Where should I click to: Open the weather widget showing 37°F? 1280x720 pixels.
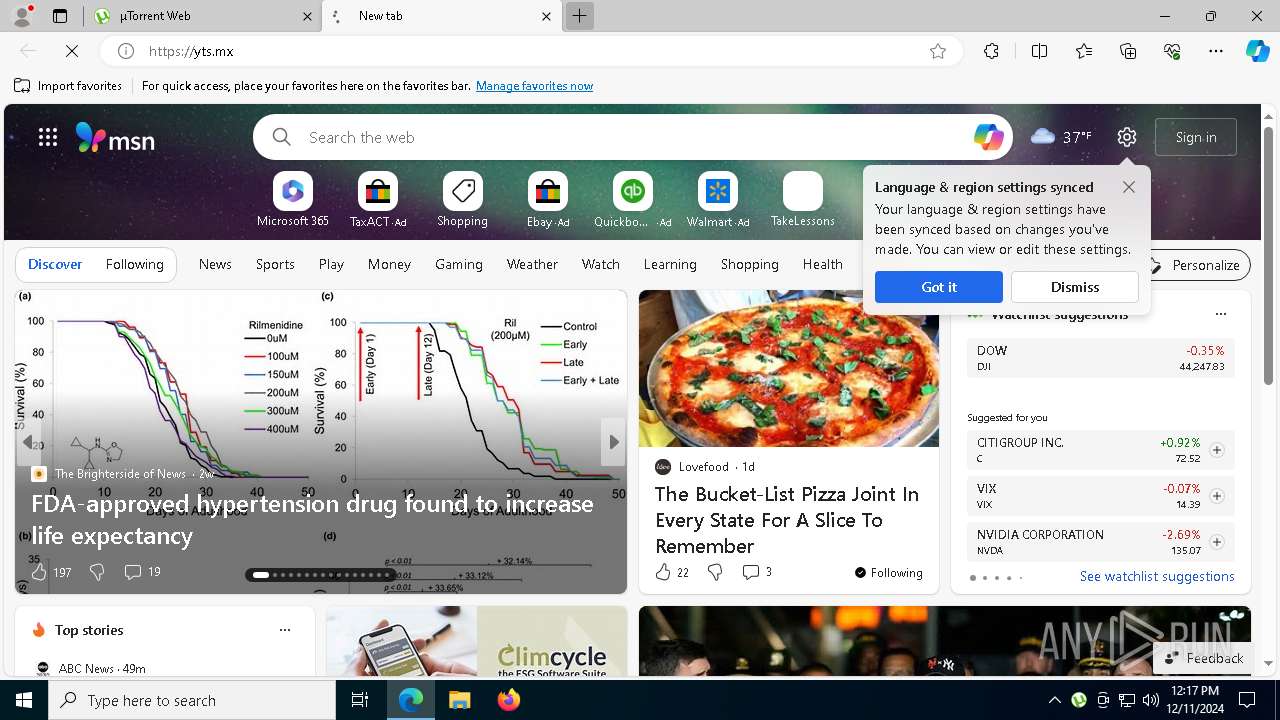1061,137
